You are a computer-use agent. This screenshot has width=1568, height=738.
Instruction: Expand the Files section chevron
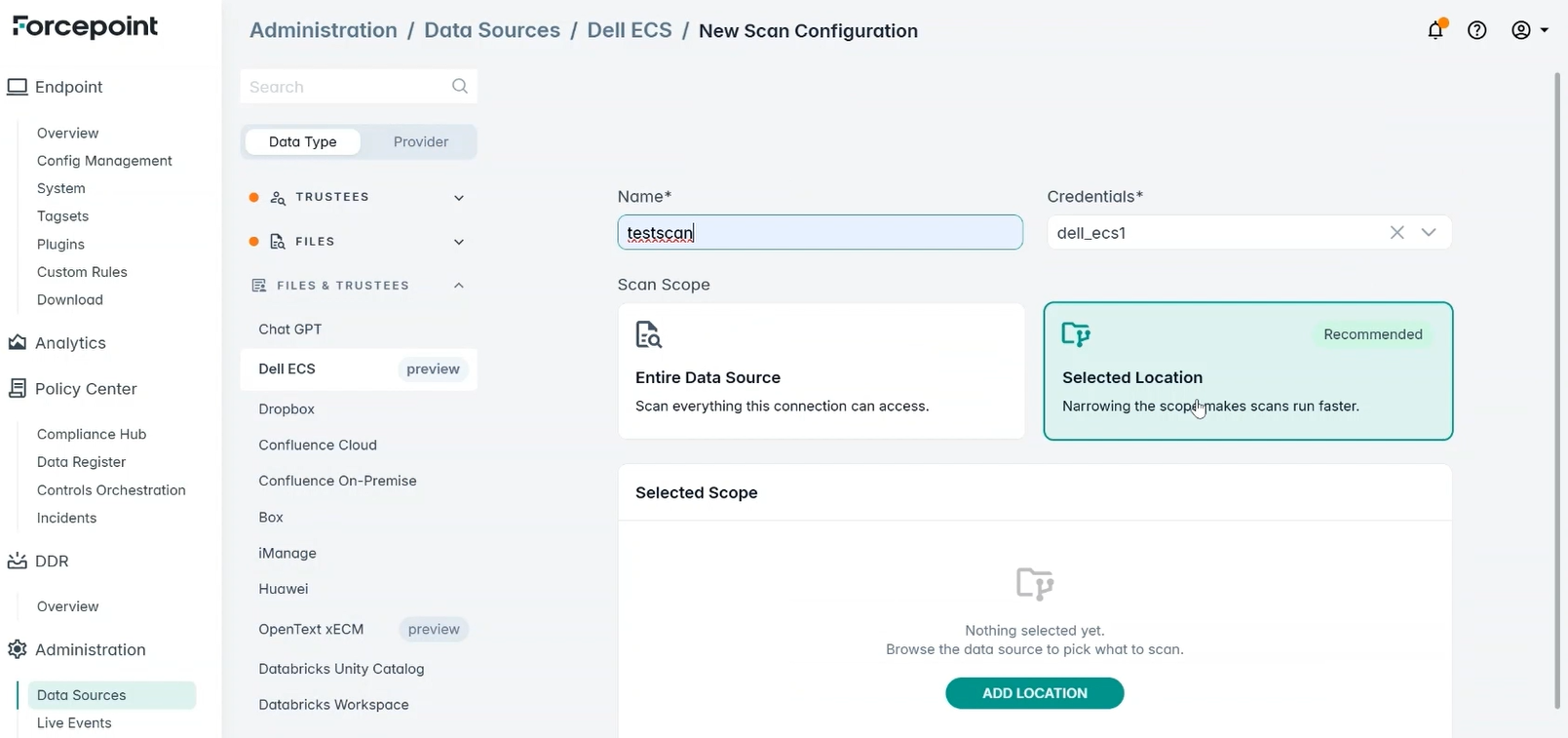click(x=459, y=242)
